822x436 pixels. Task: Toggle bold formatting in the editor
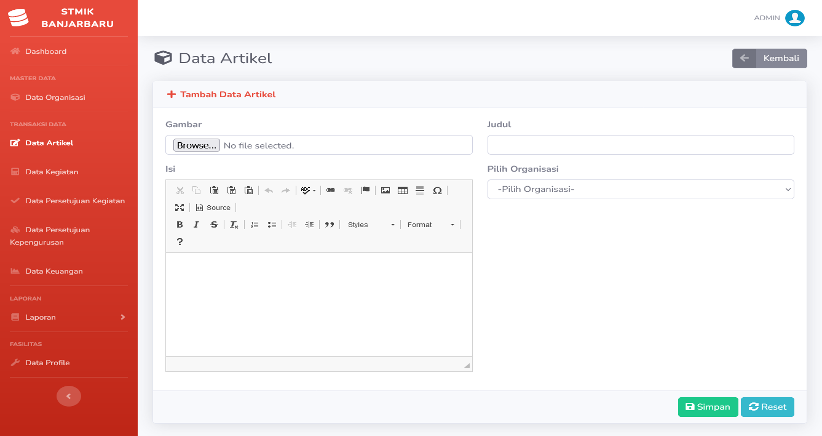tap(180, 224)
